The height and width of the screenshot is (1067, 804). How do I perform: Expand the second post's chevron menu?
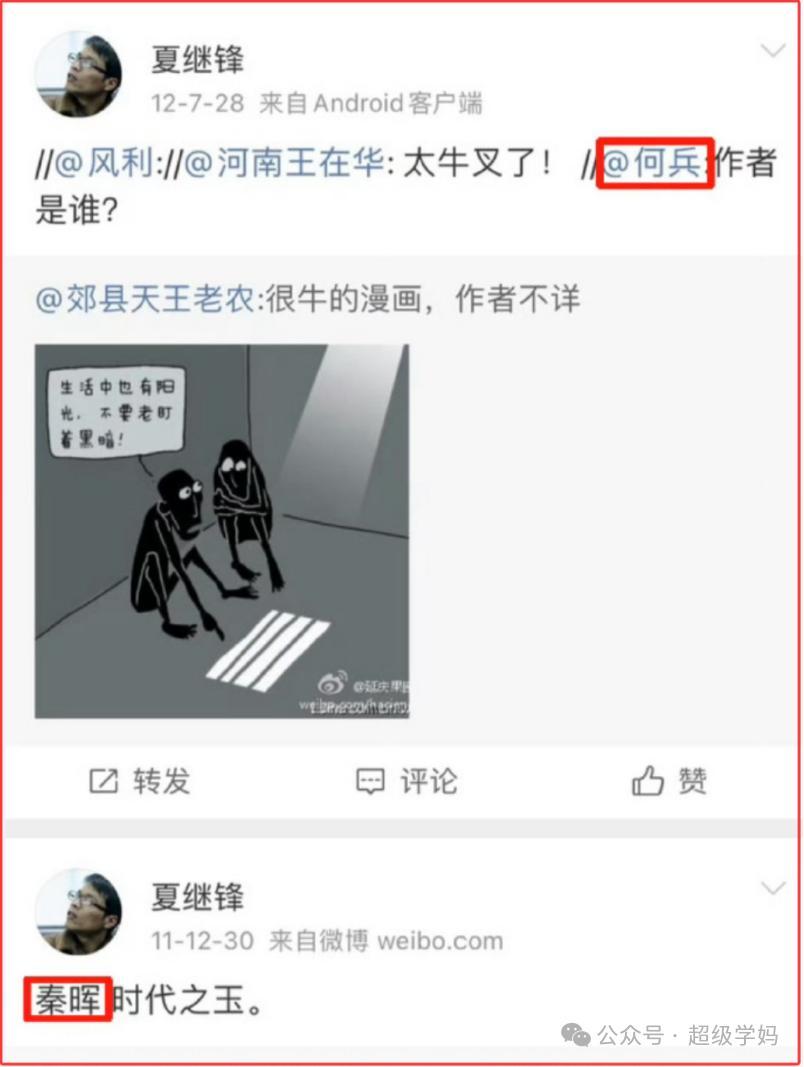pos(773,889)
